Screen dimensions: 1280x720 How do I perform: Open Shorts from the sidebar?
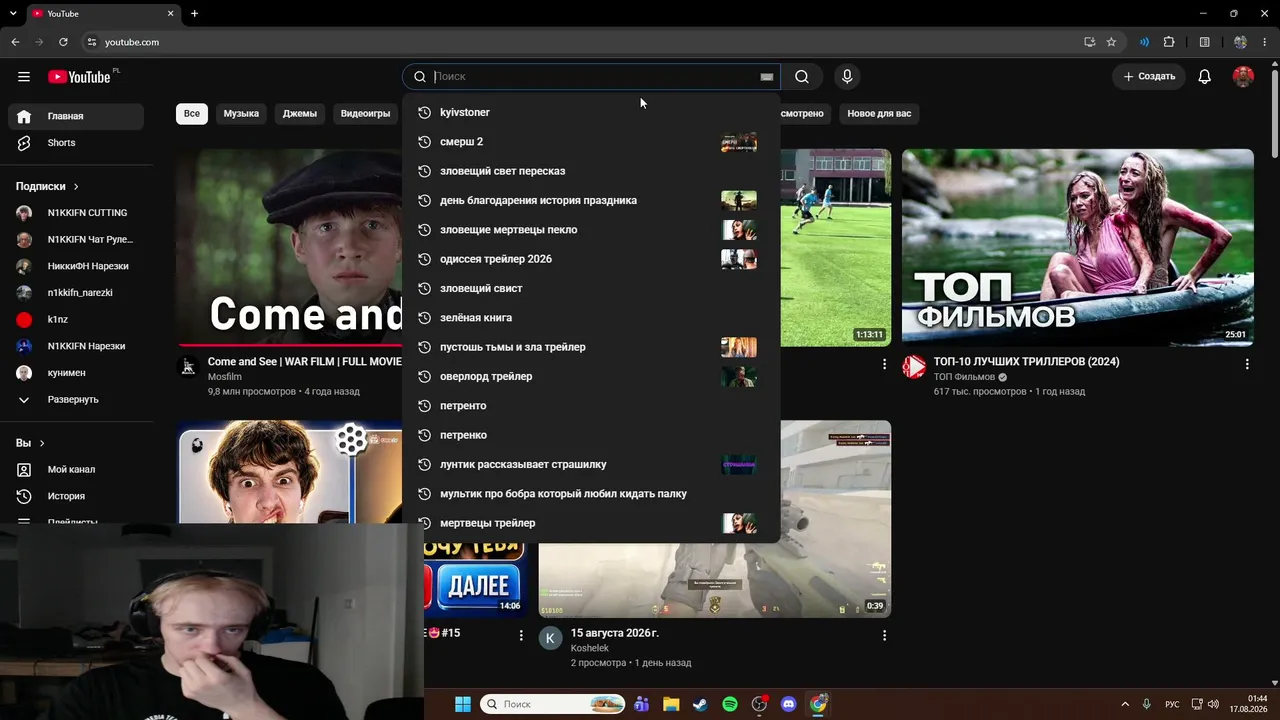click(76, 143)
